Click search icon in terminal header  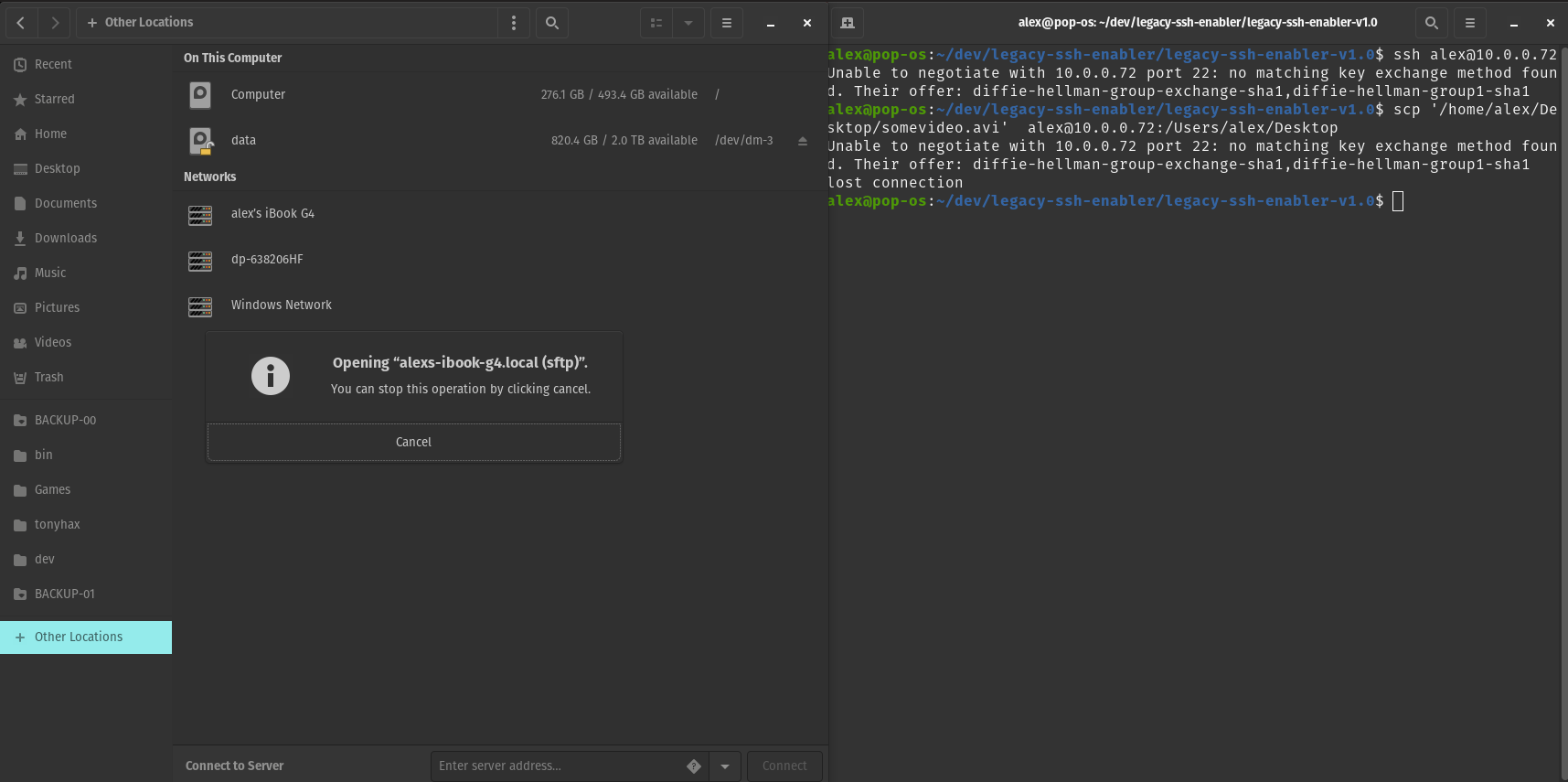(x=1432, y=23)
